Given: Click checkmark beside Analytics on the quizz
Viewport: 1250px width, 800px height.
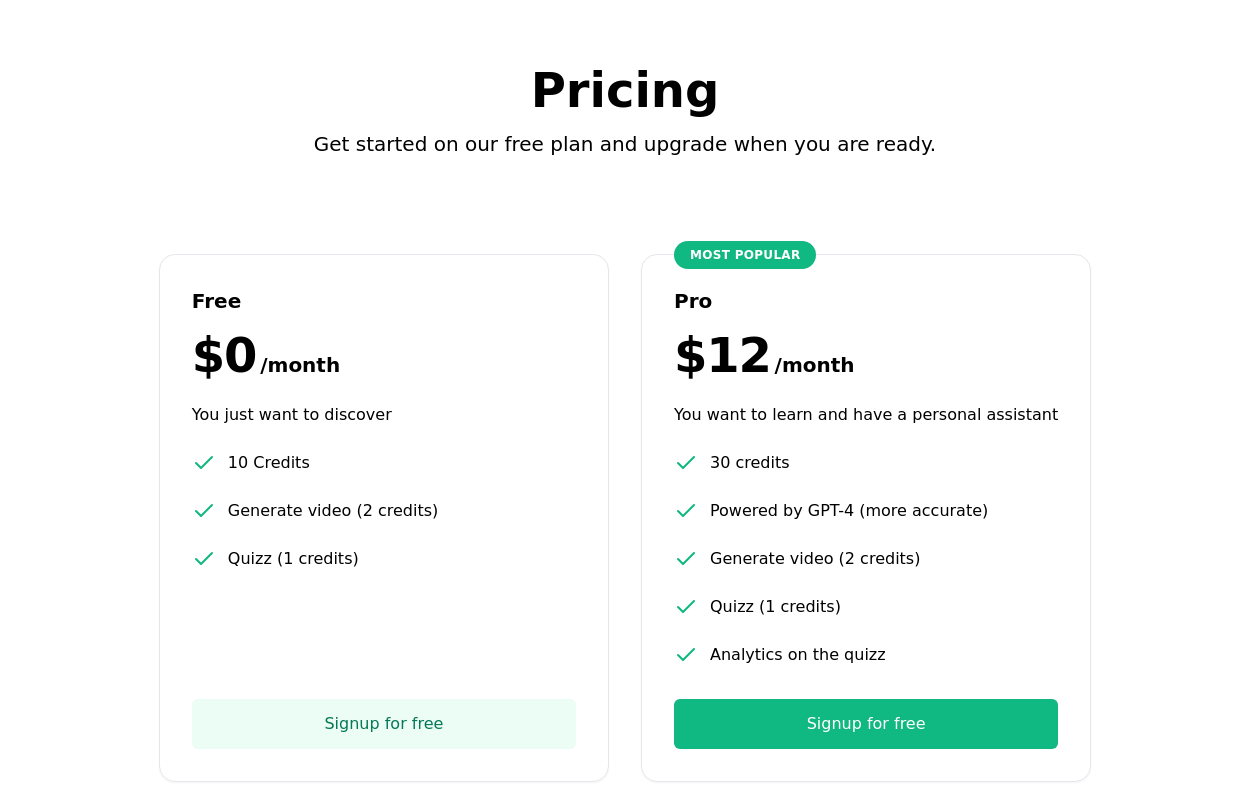Looking at the screenshot, I should pos(686,655).
